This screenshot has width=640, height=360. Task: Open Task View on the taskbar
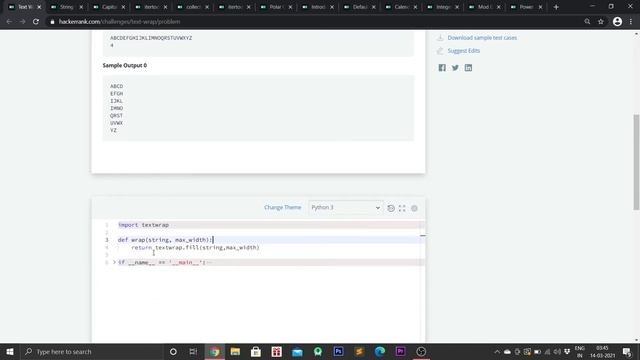193,351
